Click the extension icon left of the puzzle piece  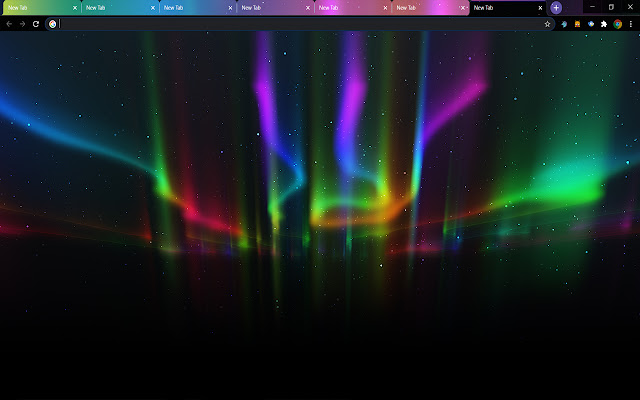click(x=590, y=23)
